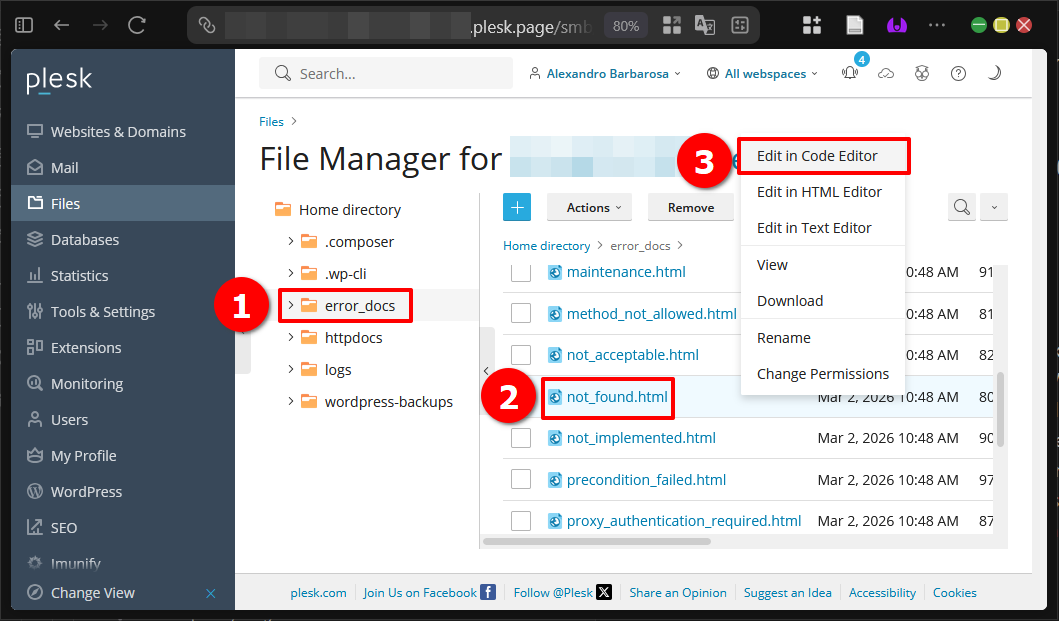Click the browser extensions add icon
This screenshot has width=1059, height=621.
click(811, 26)
